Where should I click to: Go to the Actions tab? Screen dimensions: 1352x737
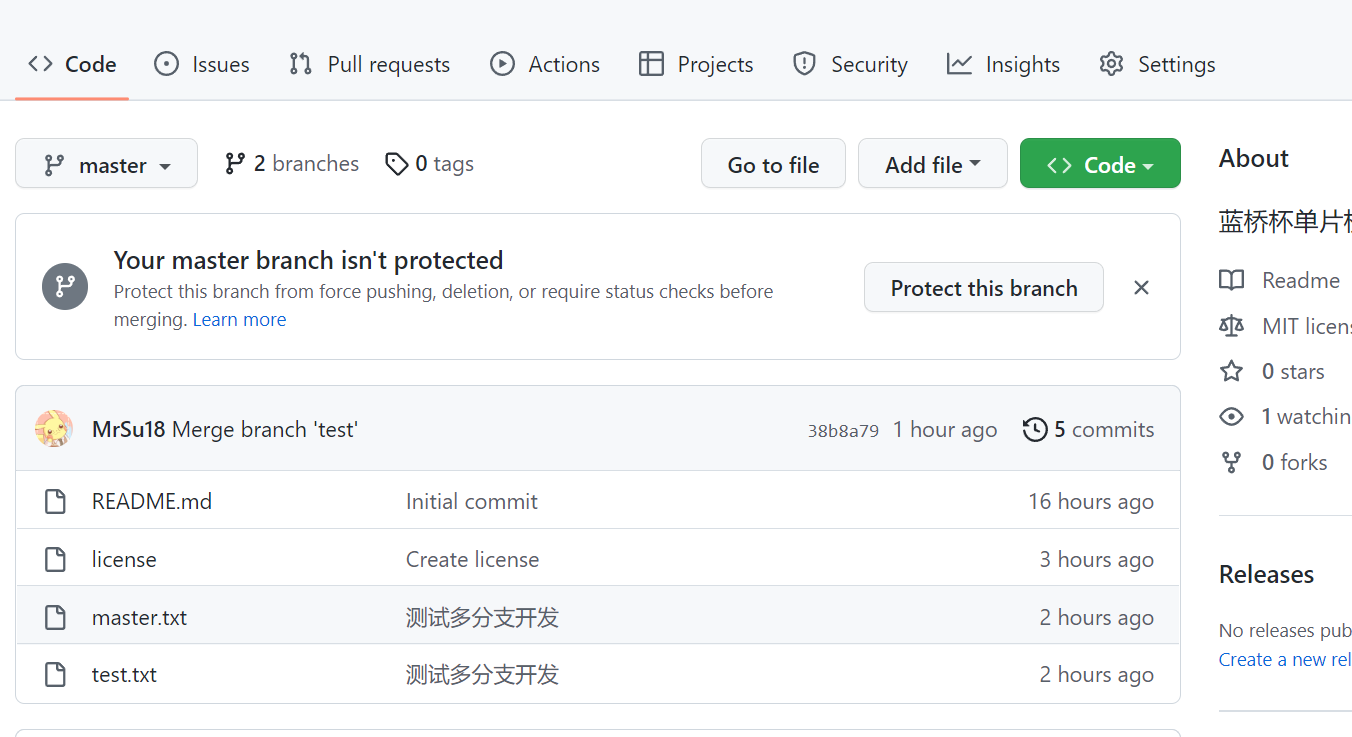(545, 64)
